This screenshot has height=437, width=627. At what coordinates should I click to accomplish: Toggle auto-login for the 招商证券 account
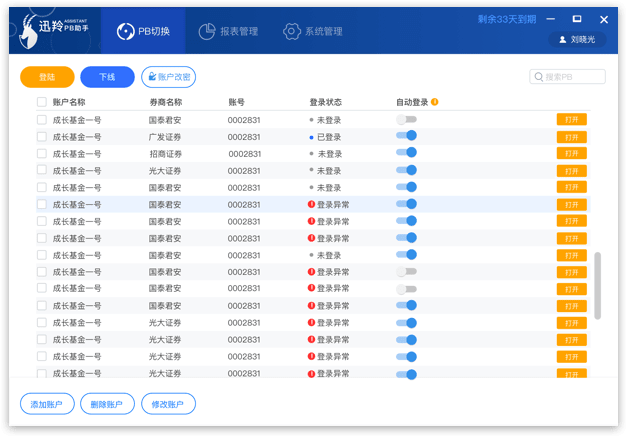pyautogui.click(x=406, y=153)
